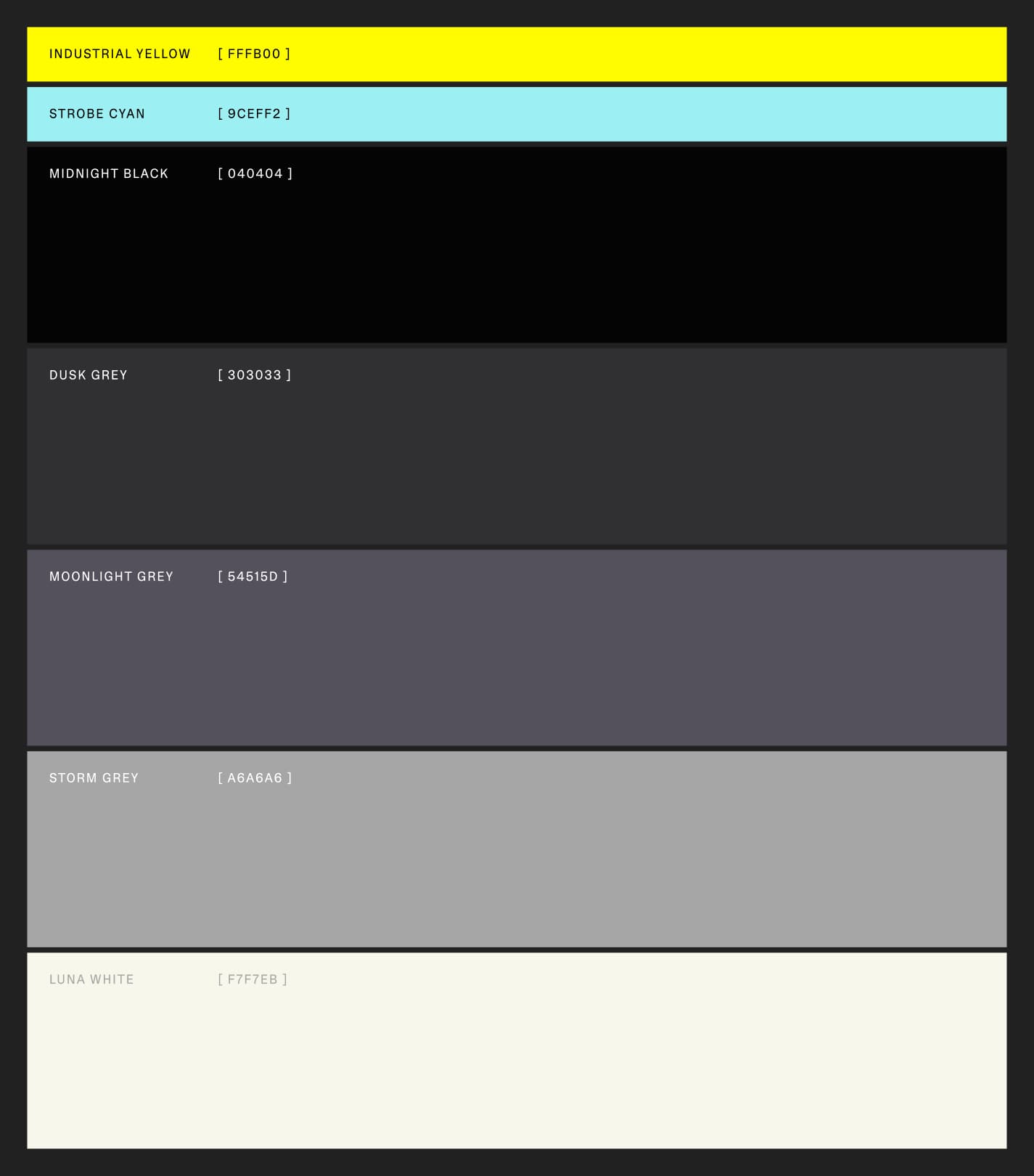Click the "STROBE CYAN" name label
This screenshot has height=1176, width=1034.
click(x=97, y=114)
